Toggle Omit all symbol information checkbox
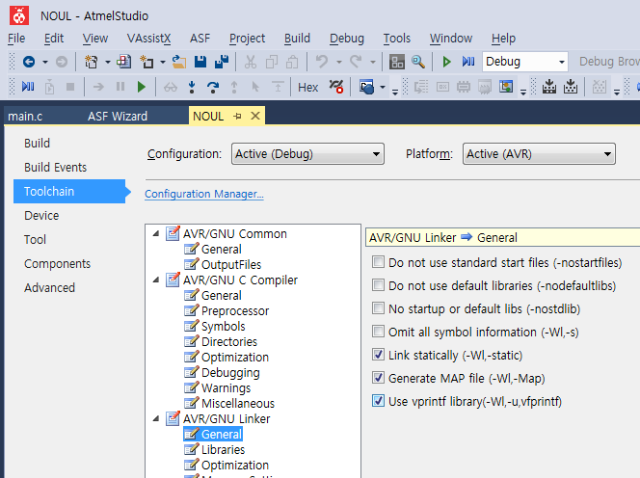Image resolution: width=640 pixels, height=478 pixels. click(378, 332)
